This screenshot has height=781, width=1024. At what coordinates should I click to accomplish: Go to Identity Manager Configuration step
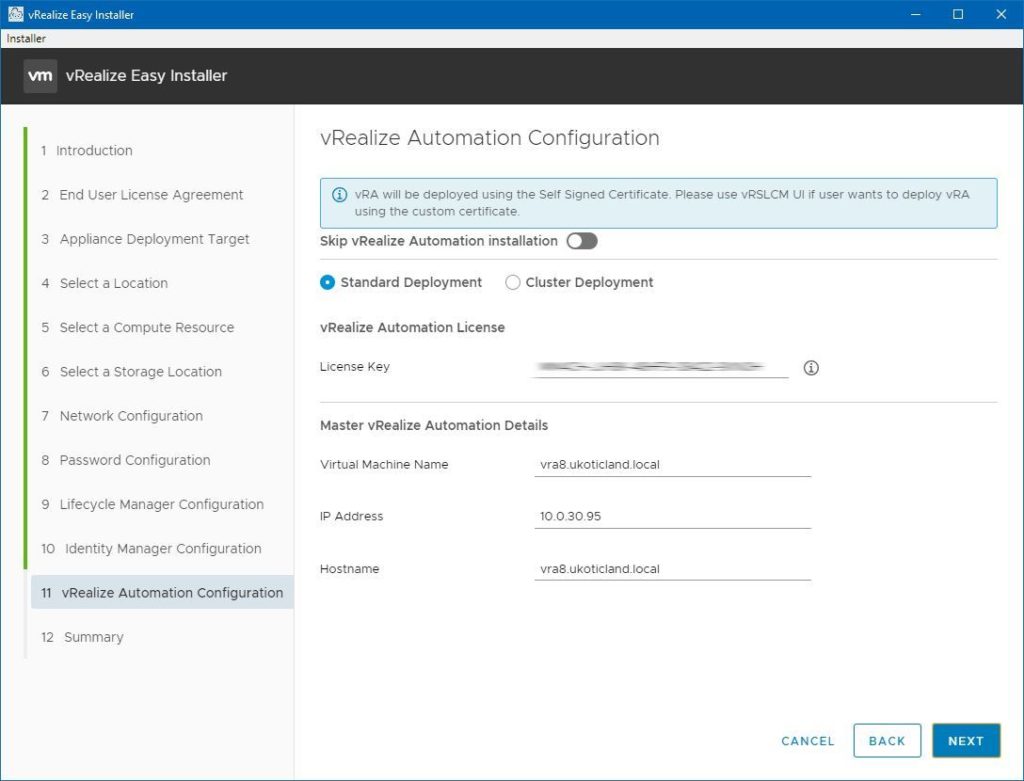(x=152, y=549)
